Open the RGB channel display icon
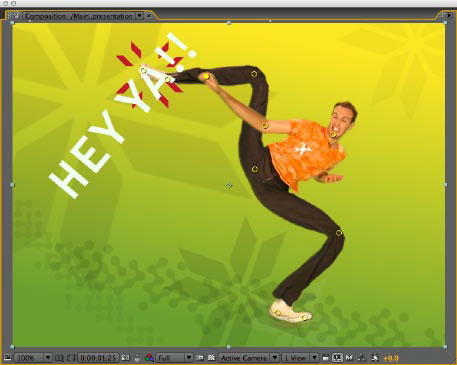 click(x=149, y=358)
